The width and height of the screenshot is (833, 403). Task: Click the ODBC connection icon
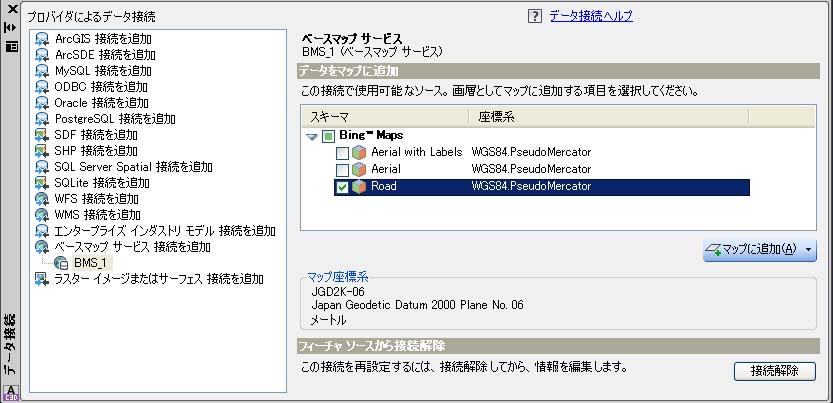pyautogui.click(x=42, y=87)
